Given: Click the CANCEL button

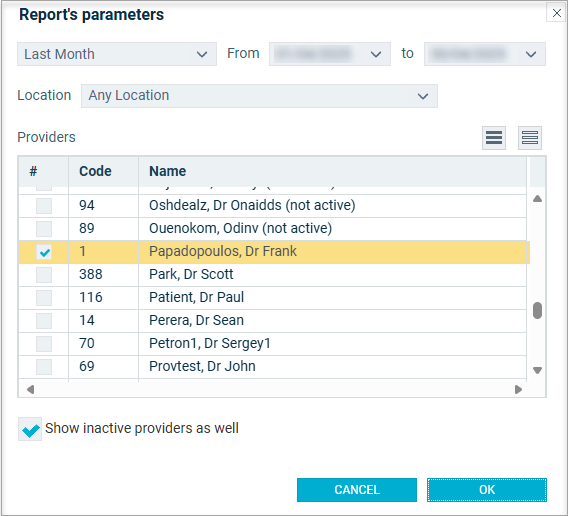Looking at the screenshot, I should 357,490.
